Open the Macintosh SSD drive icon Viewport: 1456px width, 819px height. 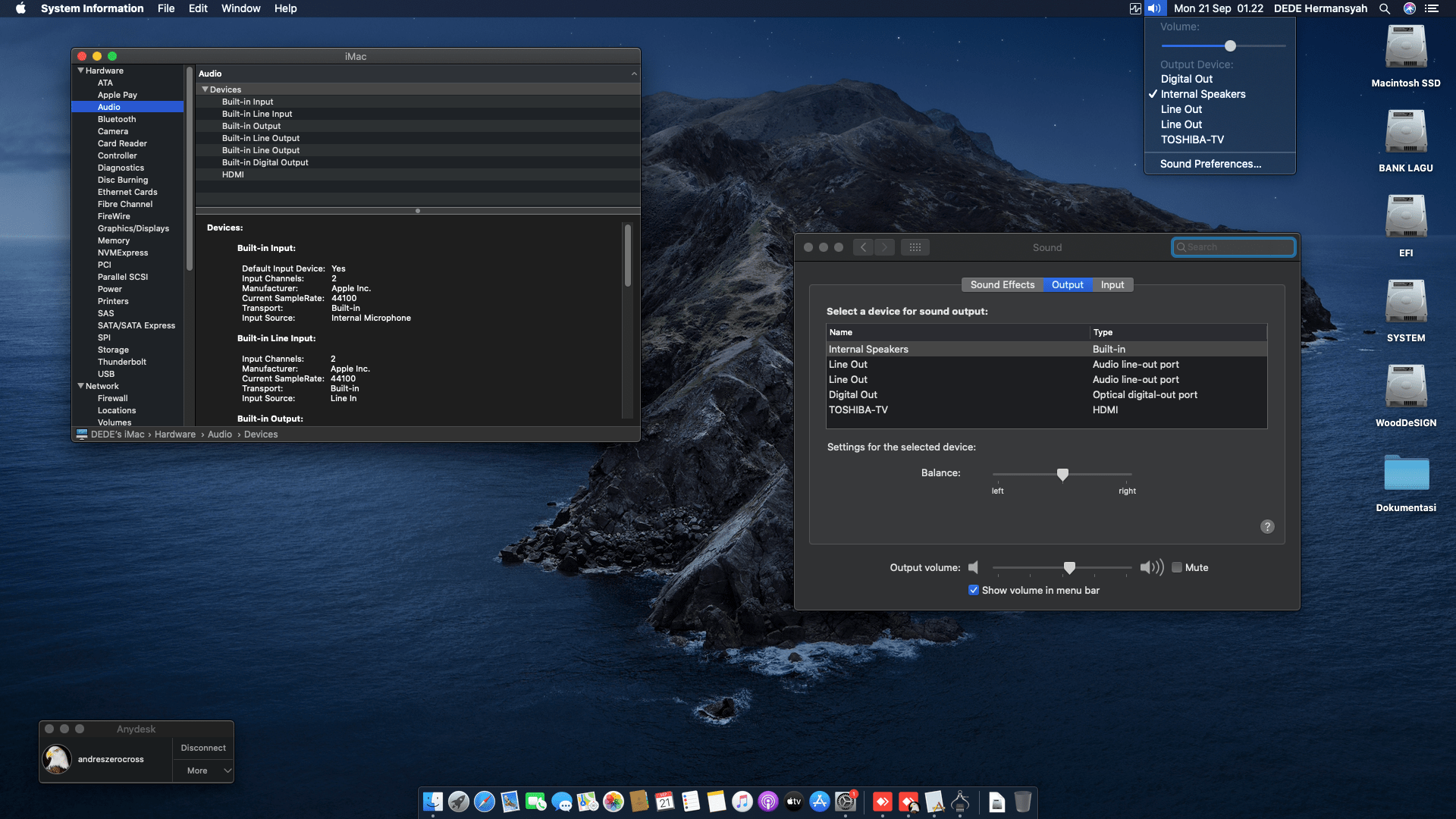tap(1405, 48)
